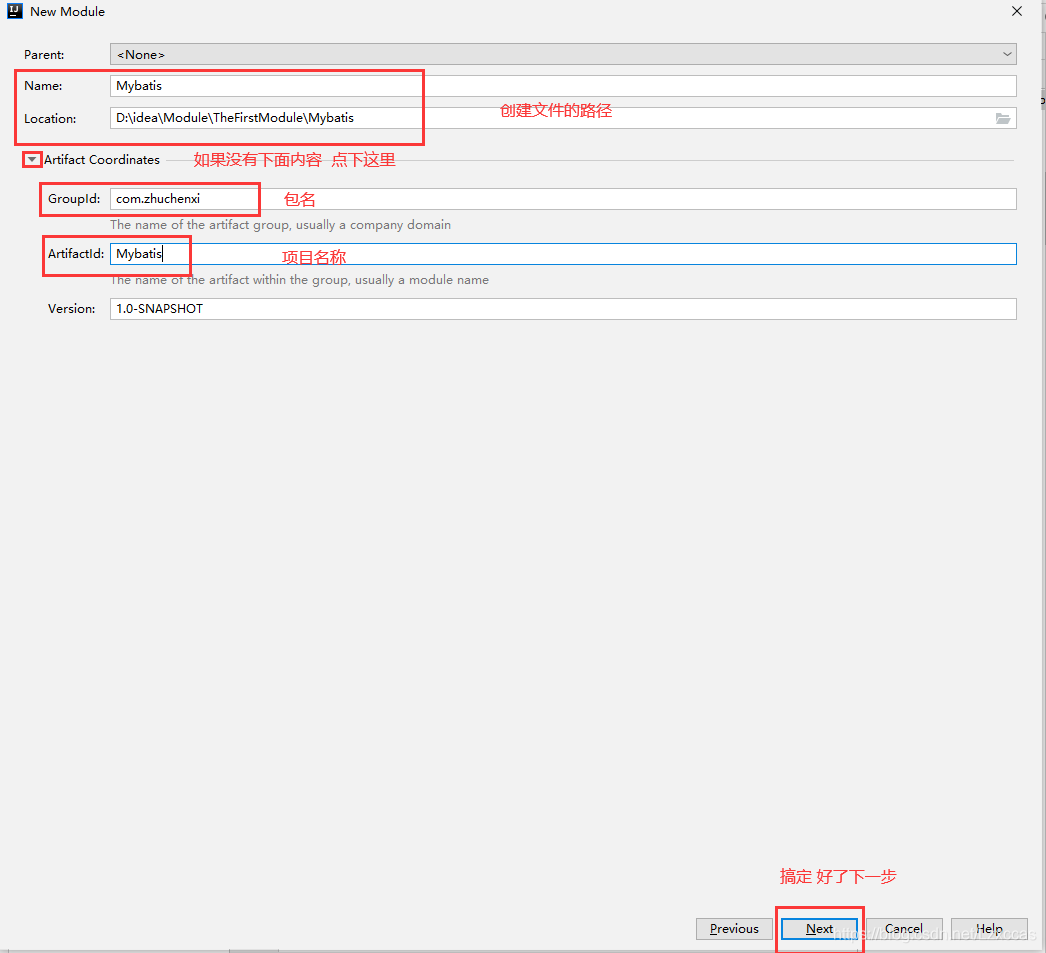
Task: Close the New Module window
Action: click(1017, 11)
